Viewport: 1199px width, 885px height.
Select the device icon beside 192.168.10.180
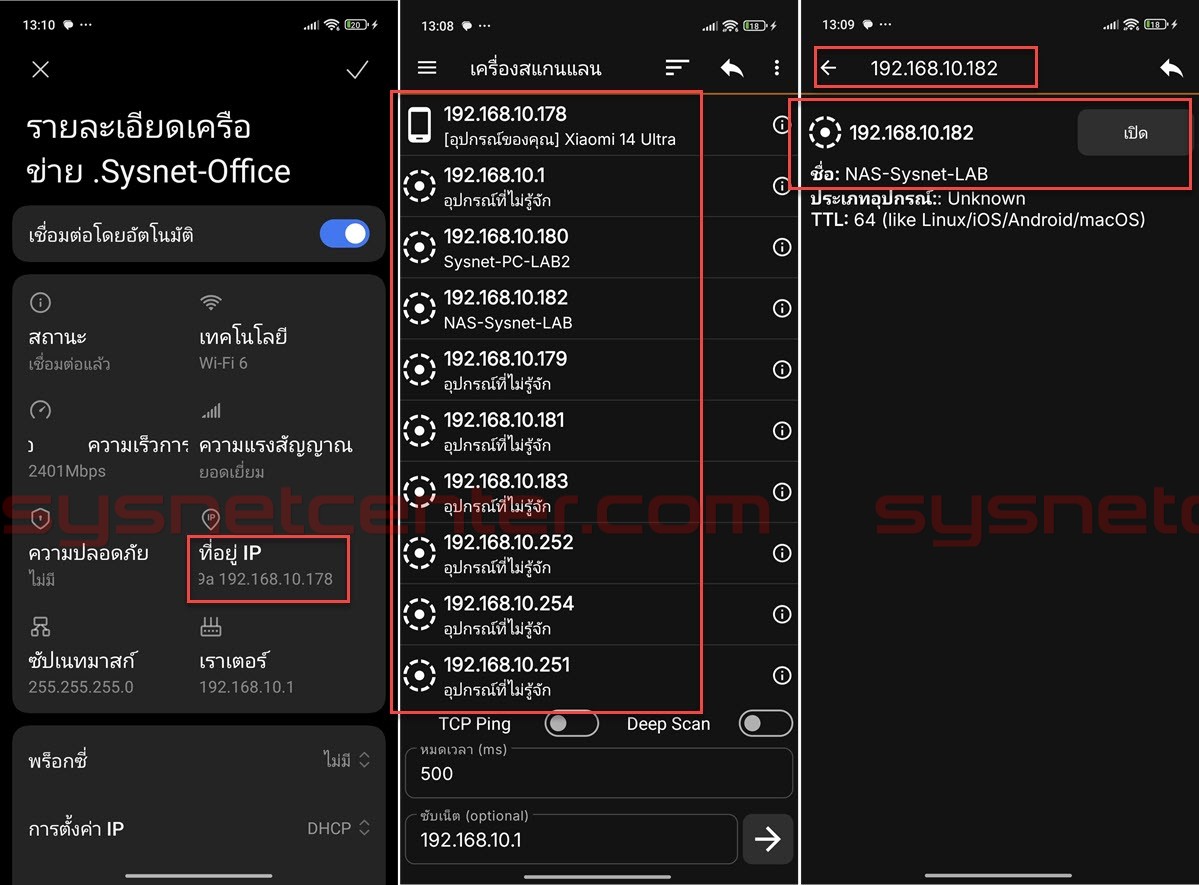[419, 247]
